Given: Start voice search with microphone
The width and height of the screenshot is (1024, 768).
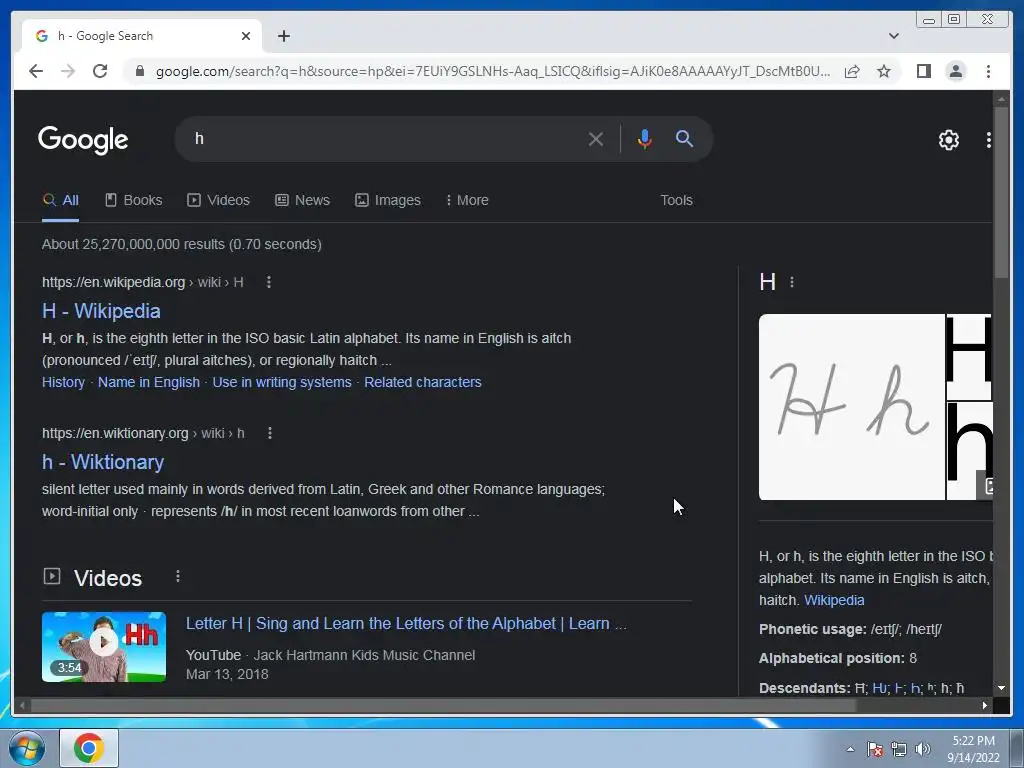Looking at the screenshot, I should (644, 139).
